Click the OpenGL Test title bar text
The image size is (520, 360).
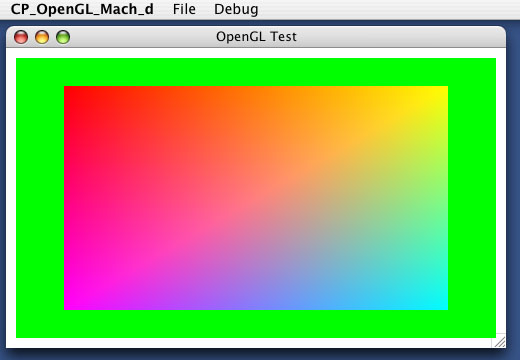pyautogui.click(x=256, y=37)
